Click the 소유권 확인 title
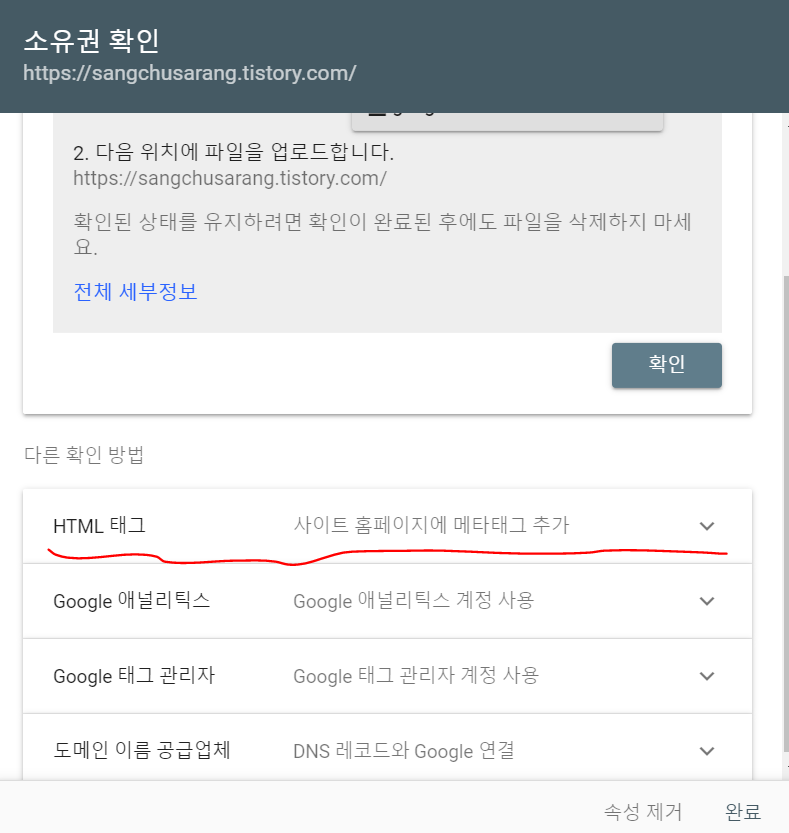 (x=91, y=40)
